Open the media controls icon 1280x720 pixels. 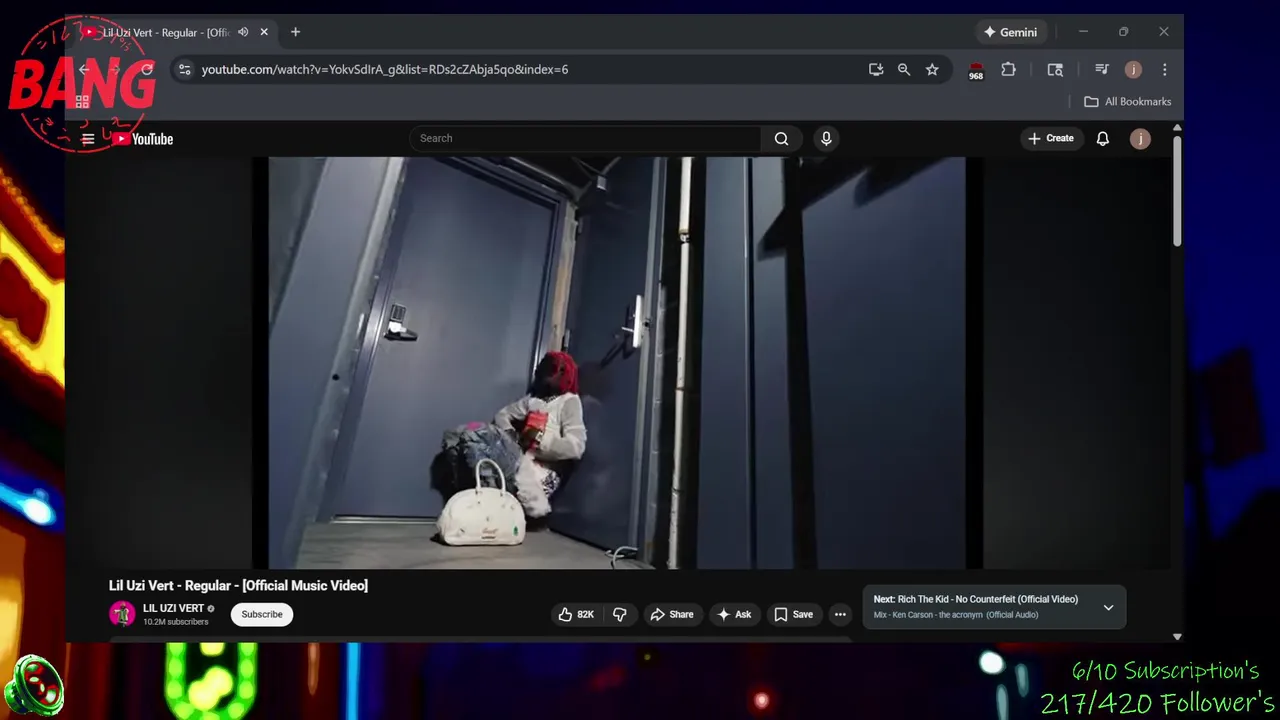[1102, 69]
